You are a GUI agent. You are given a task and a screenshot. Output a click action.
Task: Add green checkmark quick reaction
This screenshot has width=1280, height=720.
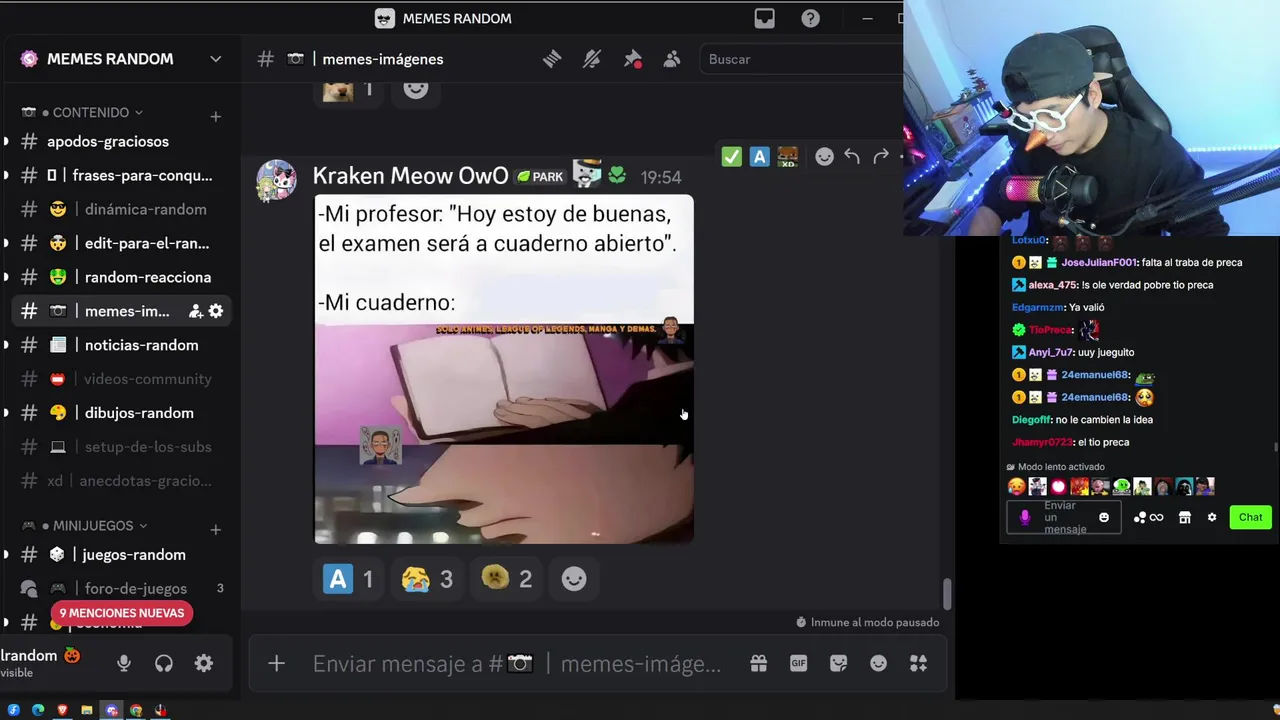pyautogui.click(x=732, y=156)
